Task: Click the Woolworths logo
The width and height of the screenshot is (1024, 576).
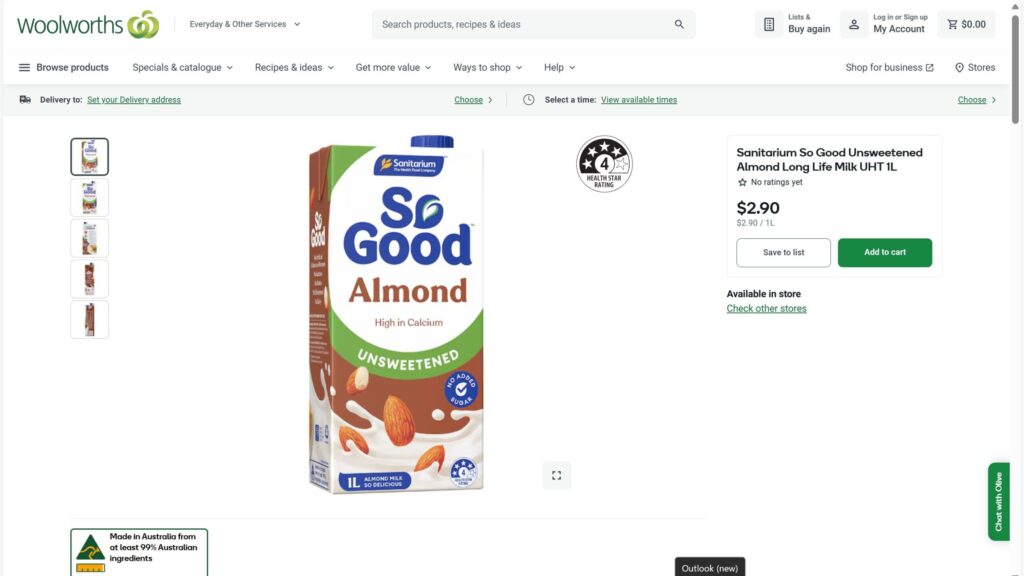Action: coord(88,24)
